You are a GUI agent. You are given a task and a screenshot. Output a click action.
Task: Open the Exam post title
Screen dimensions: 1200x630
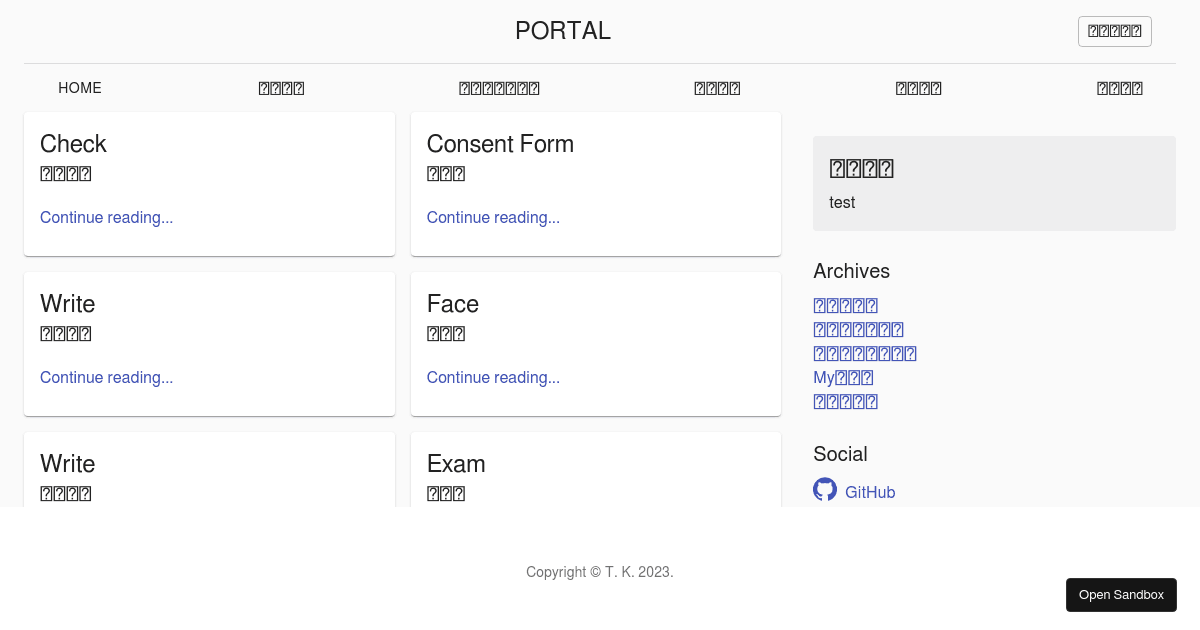click(x=456, y=464)
